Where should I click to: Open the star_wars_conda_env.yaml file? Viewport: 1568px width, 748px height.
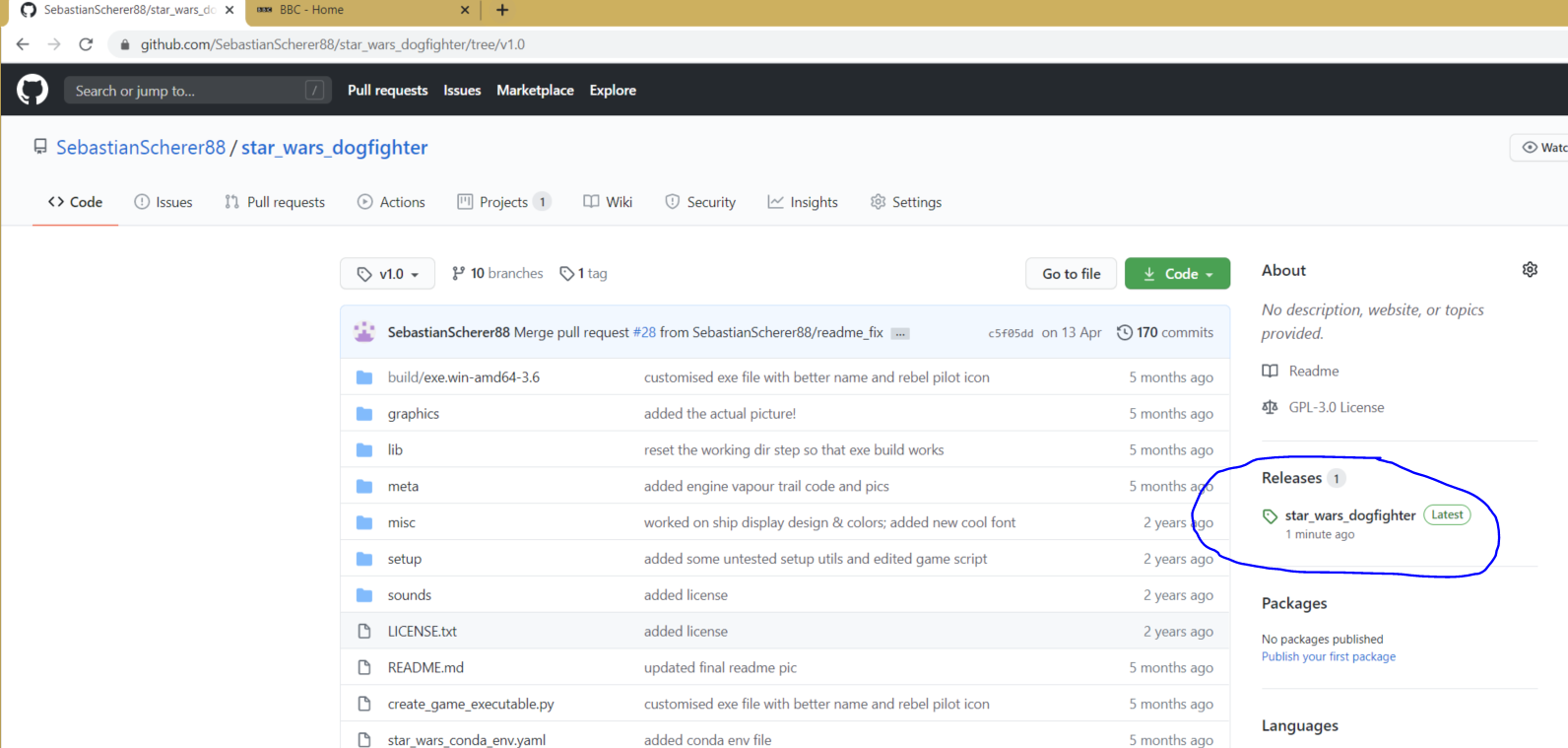(467, 740)
